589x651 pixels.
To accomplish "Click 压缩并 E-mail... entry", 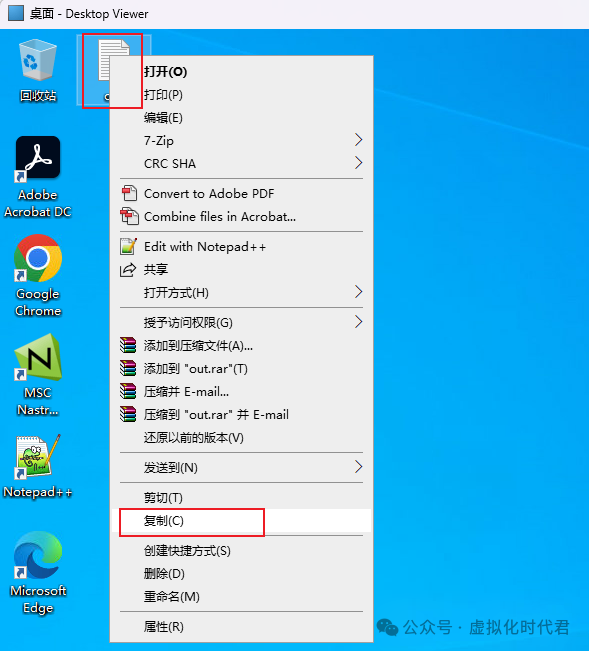I will [242, 392].
